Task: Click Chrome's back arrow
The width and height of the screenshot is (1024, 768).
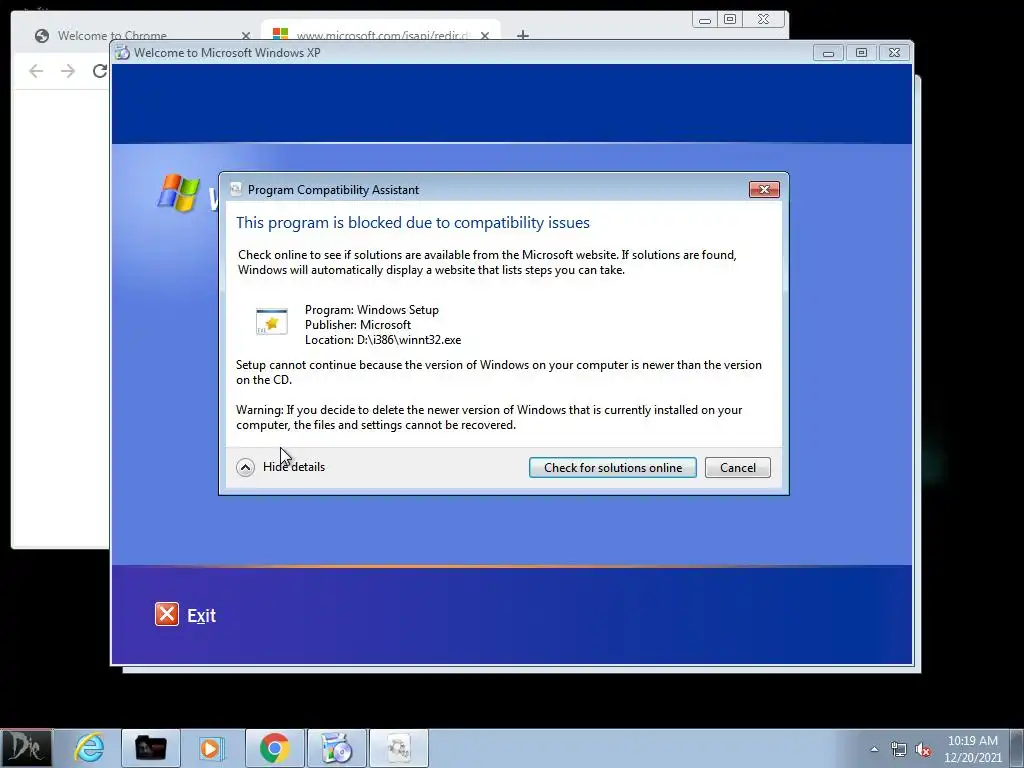Action: point(36,71)
